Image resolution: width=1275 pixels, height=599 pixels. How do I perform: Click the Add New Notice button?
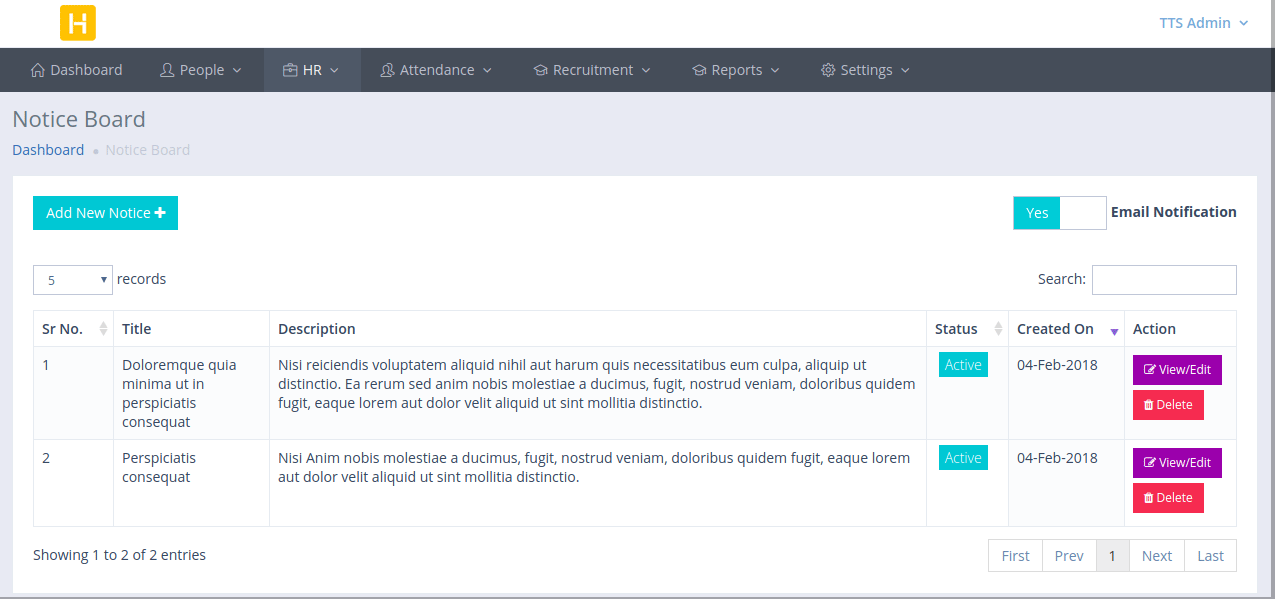105,213
